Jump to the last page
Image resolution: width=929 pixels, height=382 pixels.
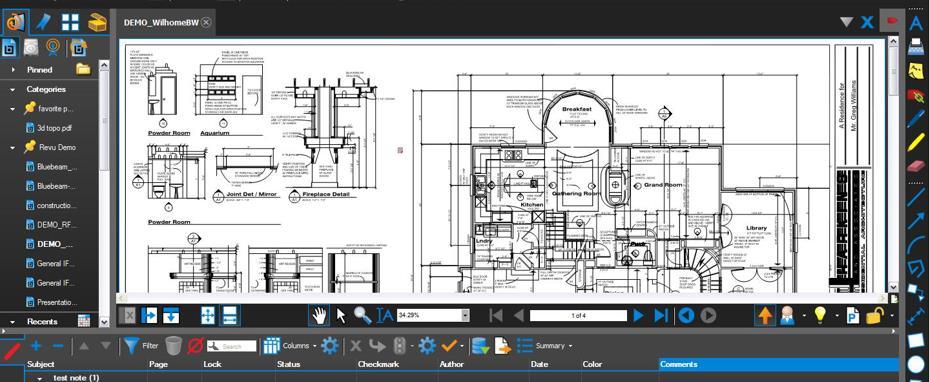click(661, 316)
